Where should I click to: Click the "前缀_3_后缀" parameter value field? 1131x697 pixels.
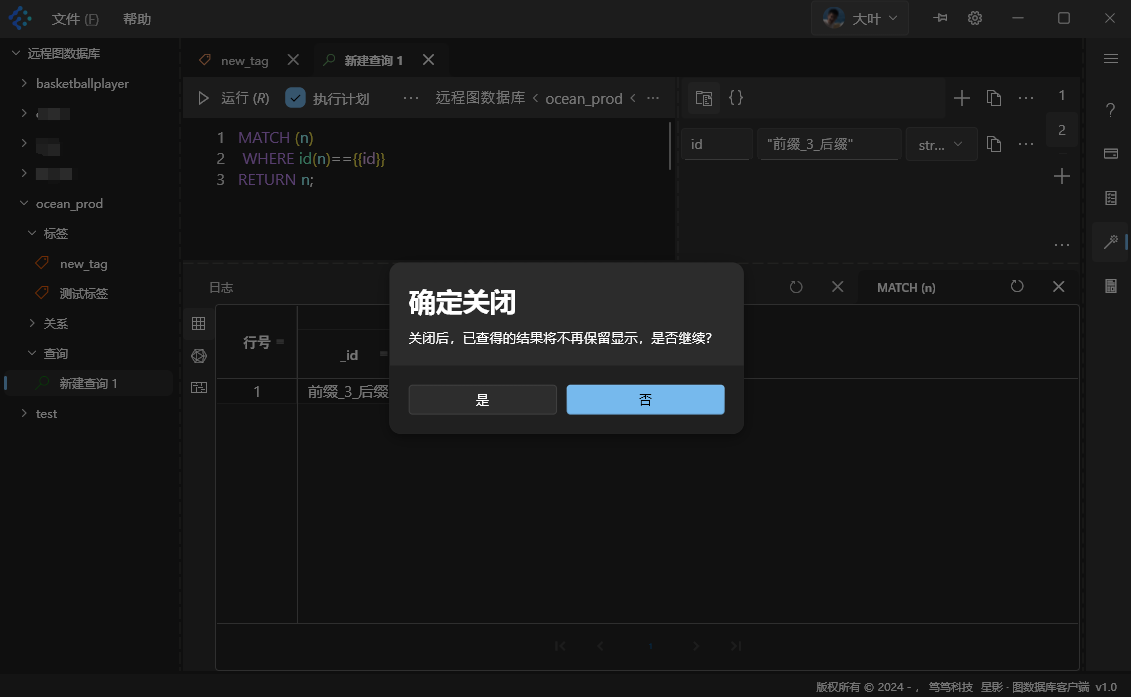829,144
